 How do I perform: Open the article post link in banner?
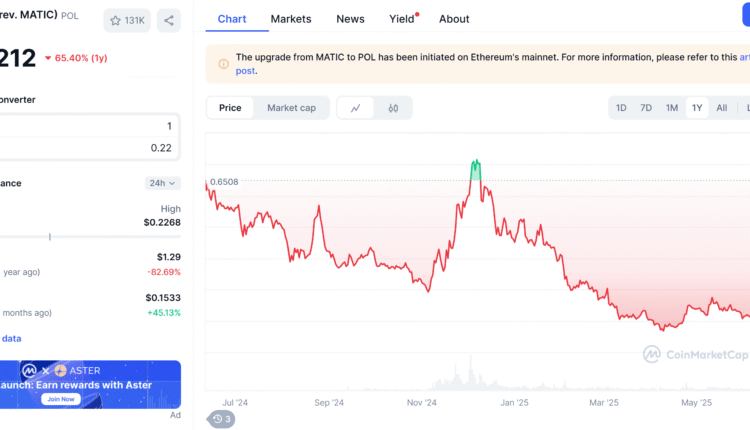click(743, 58)
